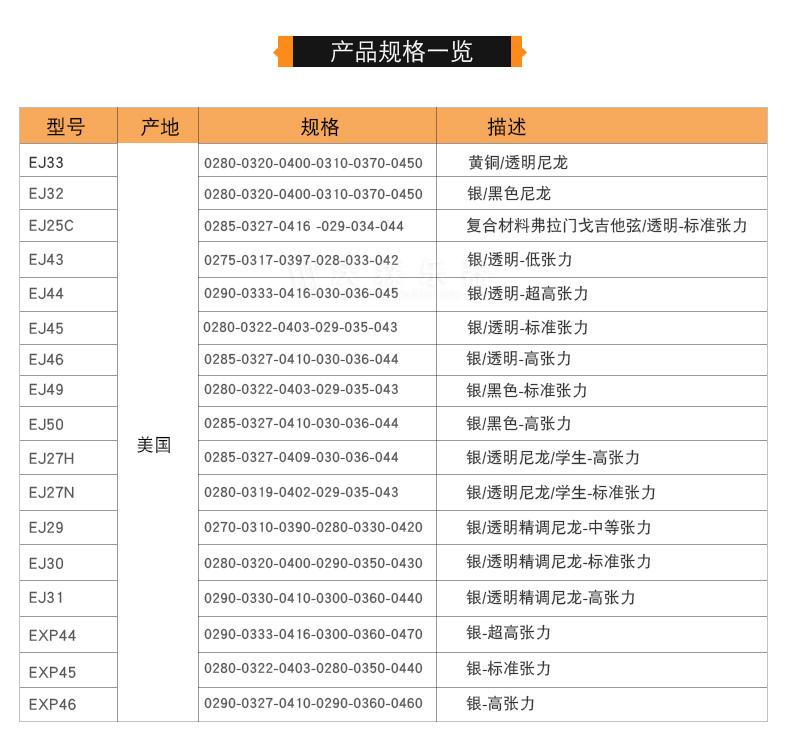Select spec 0290-0327-0410-0290-0360-0460
This screenshot has width=790, height=737.
click(x=313, y=703)
